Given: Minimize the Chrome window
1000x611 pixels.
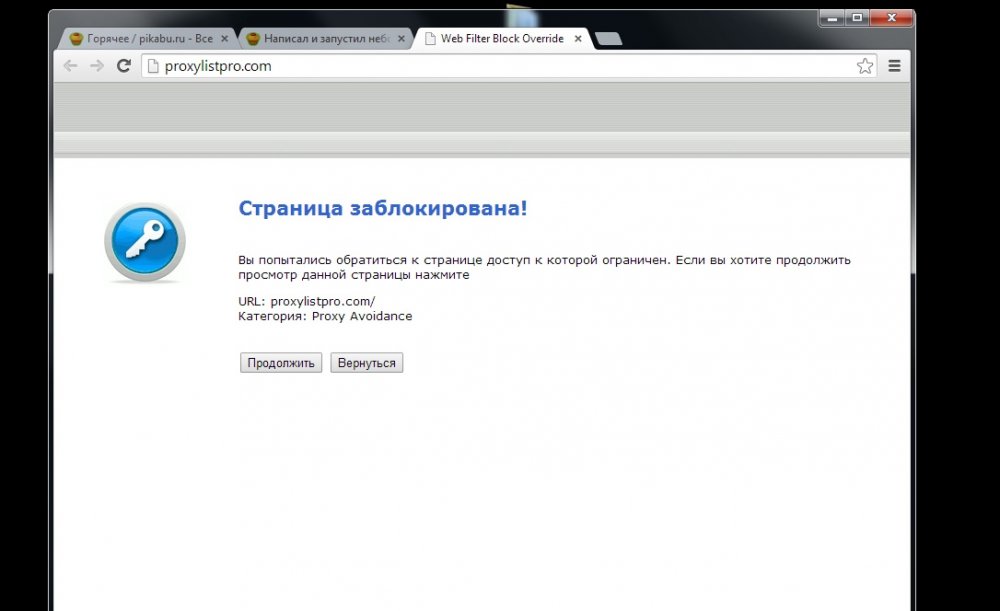Looking at the screenshot, I should coord(832,18).
